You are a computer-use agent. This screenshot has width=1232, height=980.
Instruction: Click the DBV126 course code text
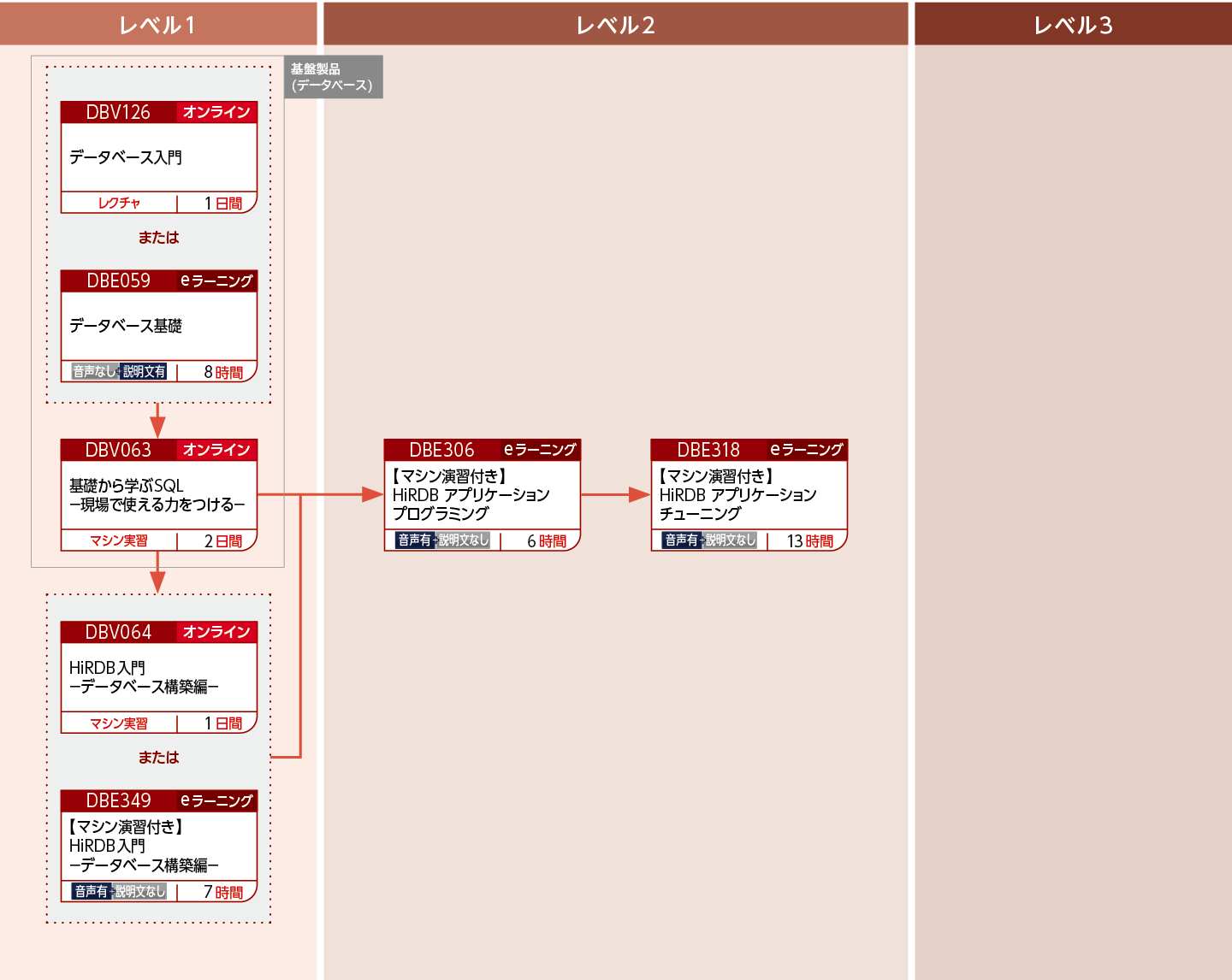tap(118, 112)
